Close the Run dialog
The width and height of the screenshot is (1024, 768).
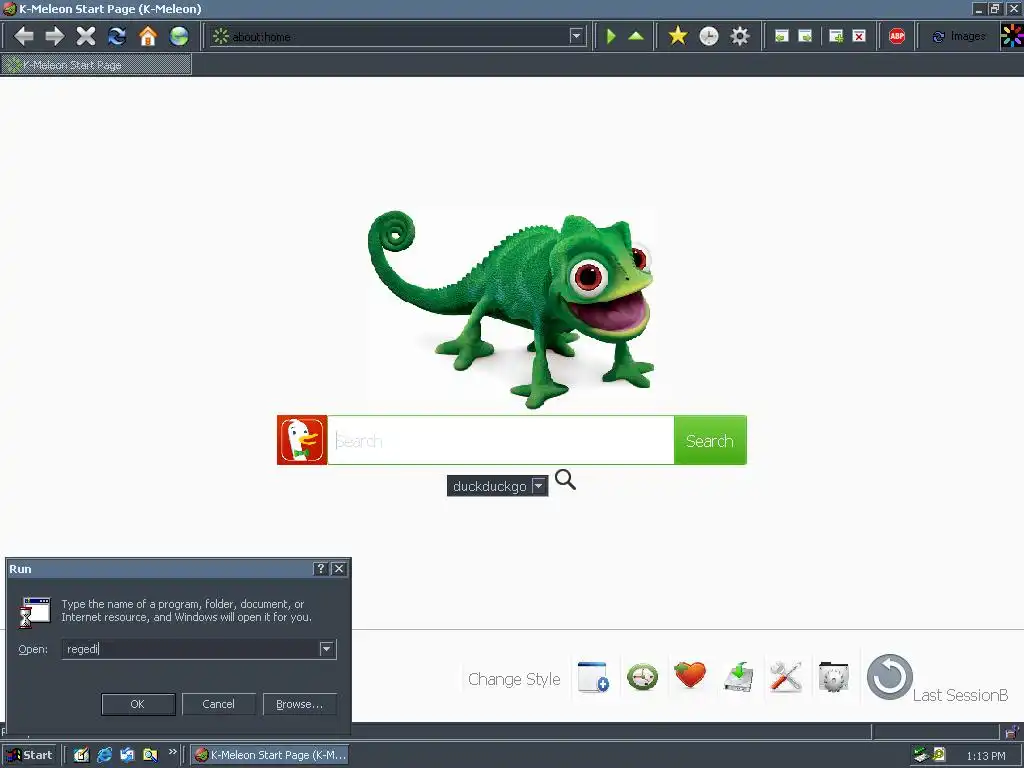click(x=339, y=569)
